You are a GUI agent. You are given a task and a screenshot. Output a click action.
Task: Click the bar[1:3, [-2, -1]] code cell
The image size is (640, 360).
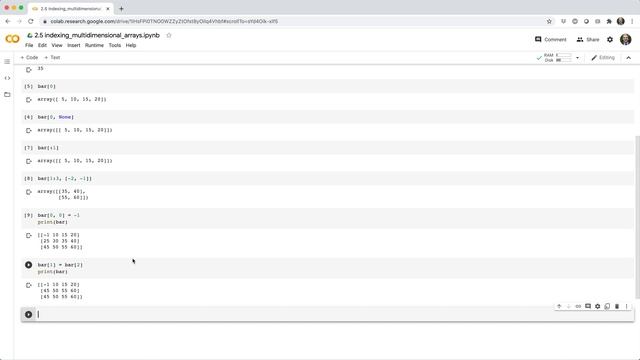point(335,178)
